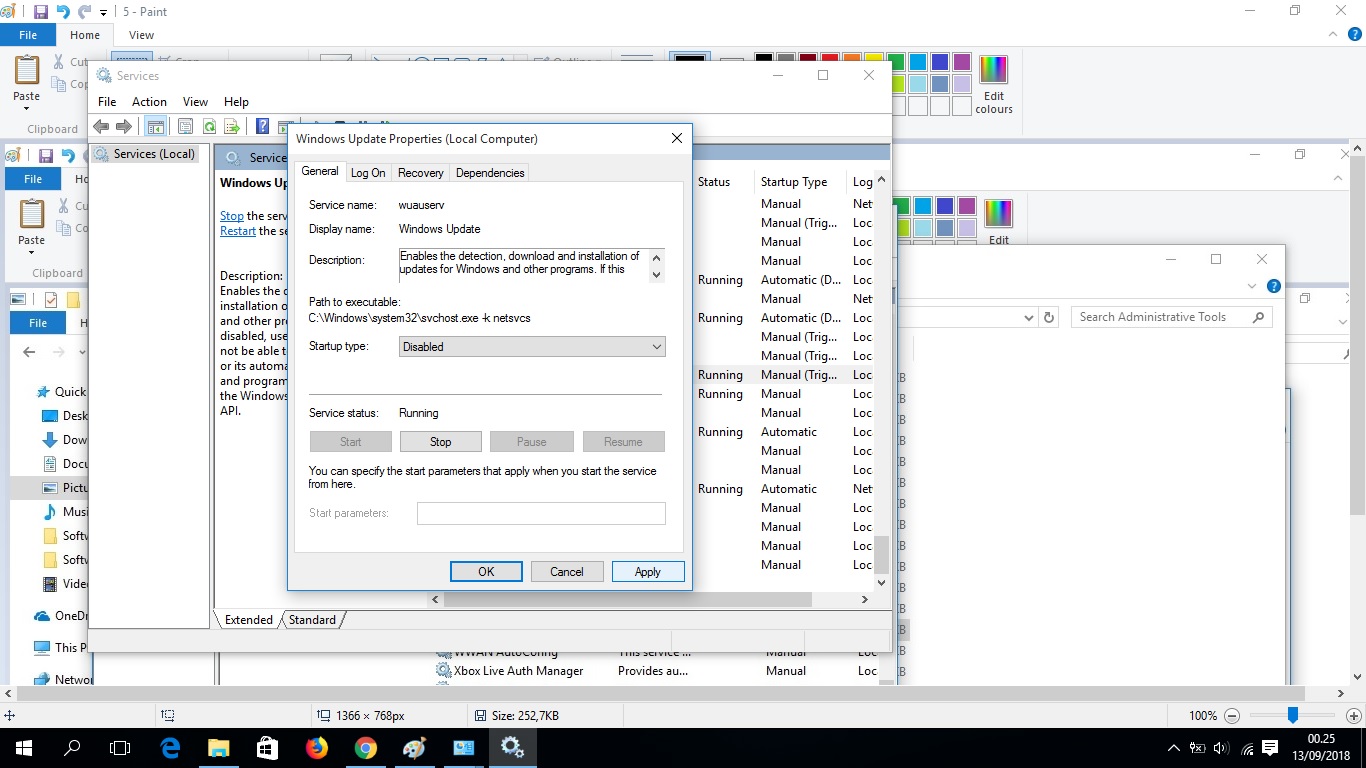Open Paint's File tab
Image resolution: width=1366 pixels, height=768 pixels.
[28, 35]
